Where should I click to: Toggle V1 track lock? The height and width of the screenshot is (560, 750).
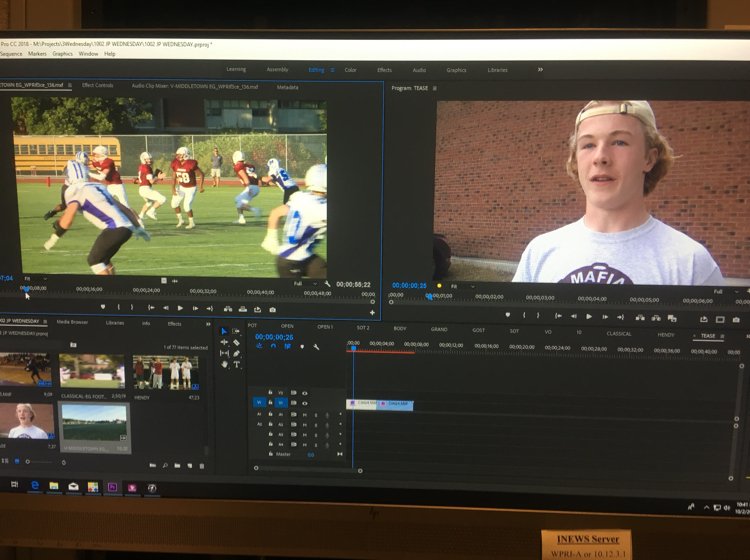[x=270, y=403]
